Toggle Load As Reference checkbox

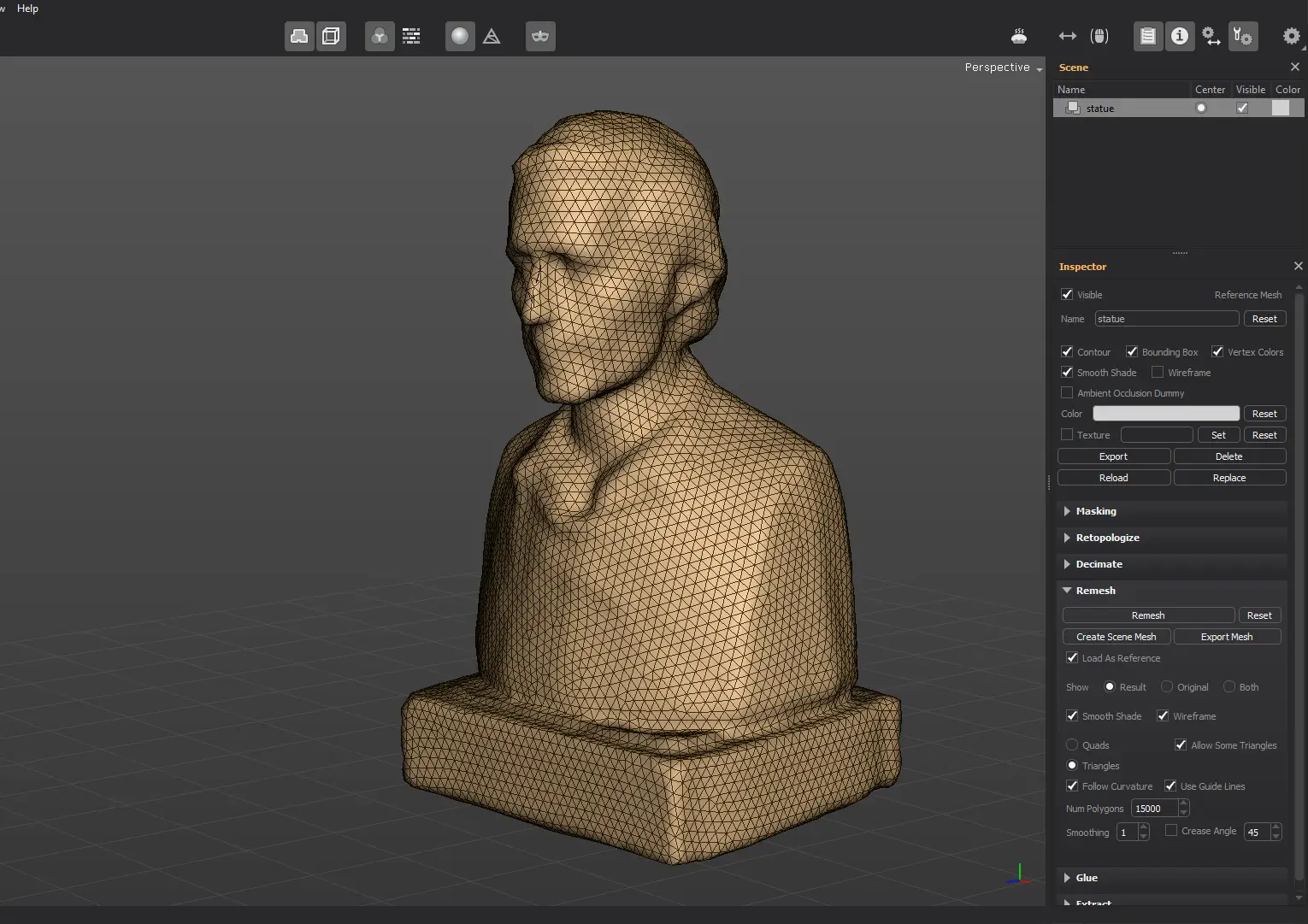(x=1072, y=657)
